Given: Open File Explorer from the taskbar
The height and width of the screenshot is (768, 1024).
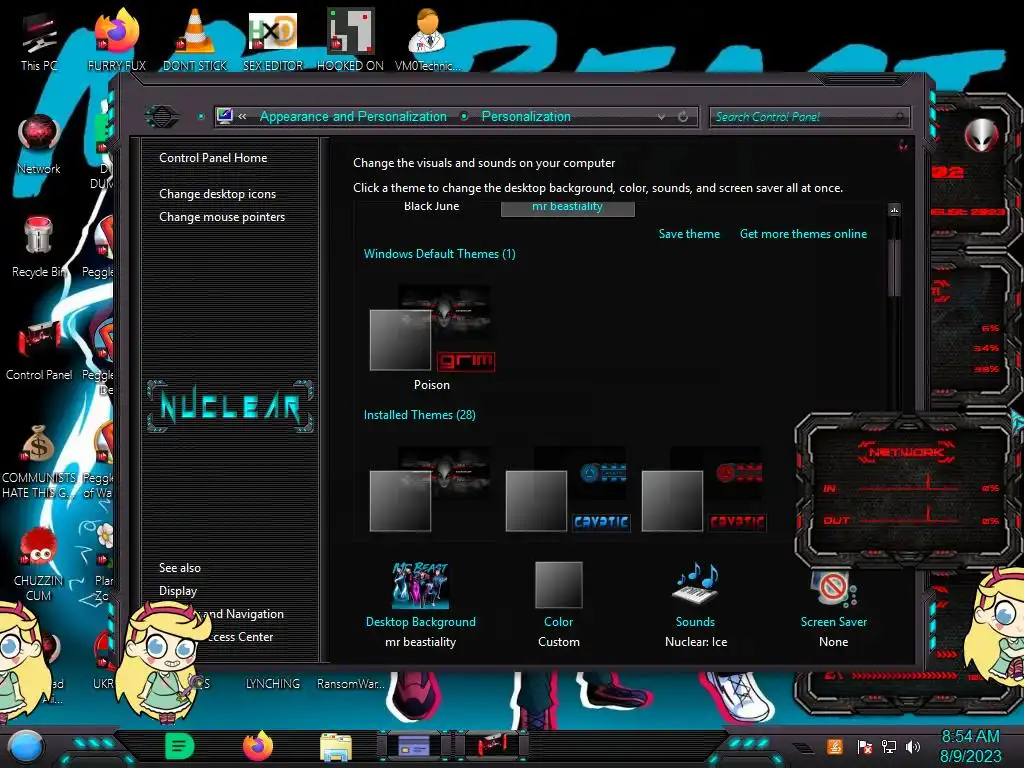Looking at the screenshot, I should 336,747.
